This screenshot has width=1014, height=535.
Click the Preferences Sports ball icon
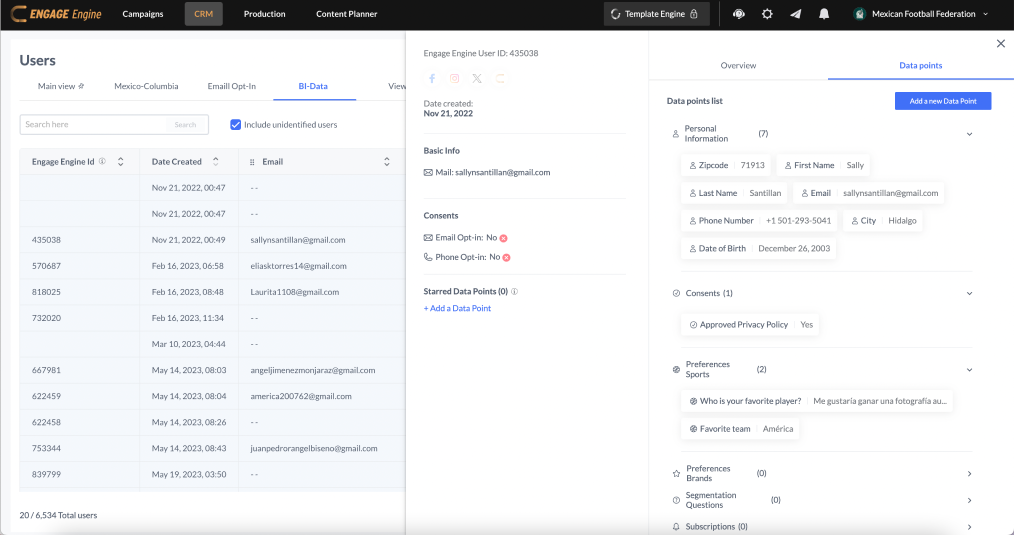(676, 369)
